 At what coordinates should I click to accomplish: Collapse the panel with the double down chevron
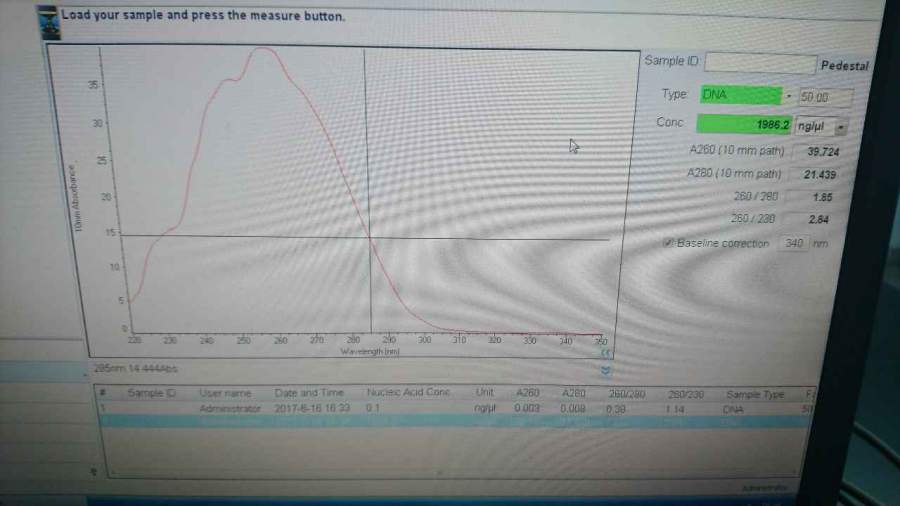click(606, 371)
